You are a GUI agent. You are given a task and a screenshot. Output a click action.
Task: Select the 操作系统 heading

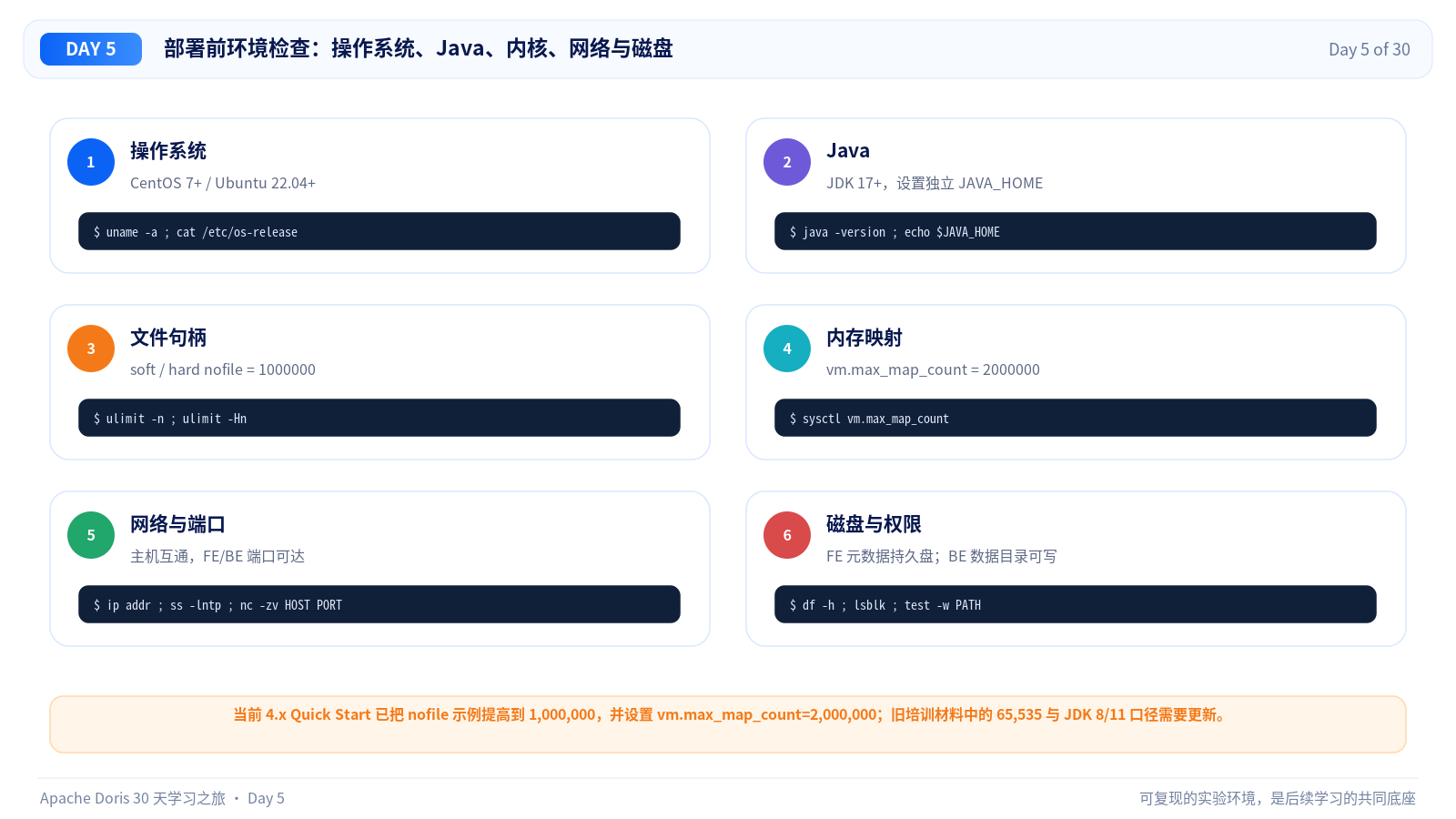pos(168,151)
